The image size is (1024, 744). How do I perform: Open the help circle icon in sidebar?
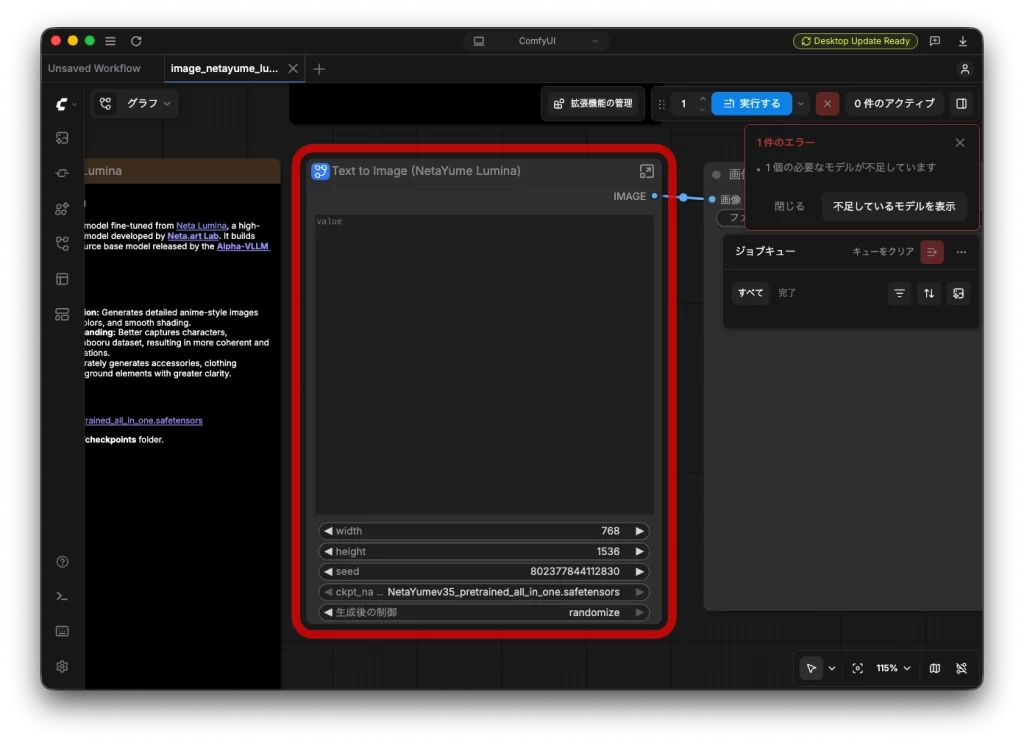tap(62, 562)
